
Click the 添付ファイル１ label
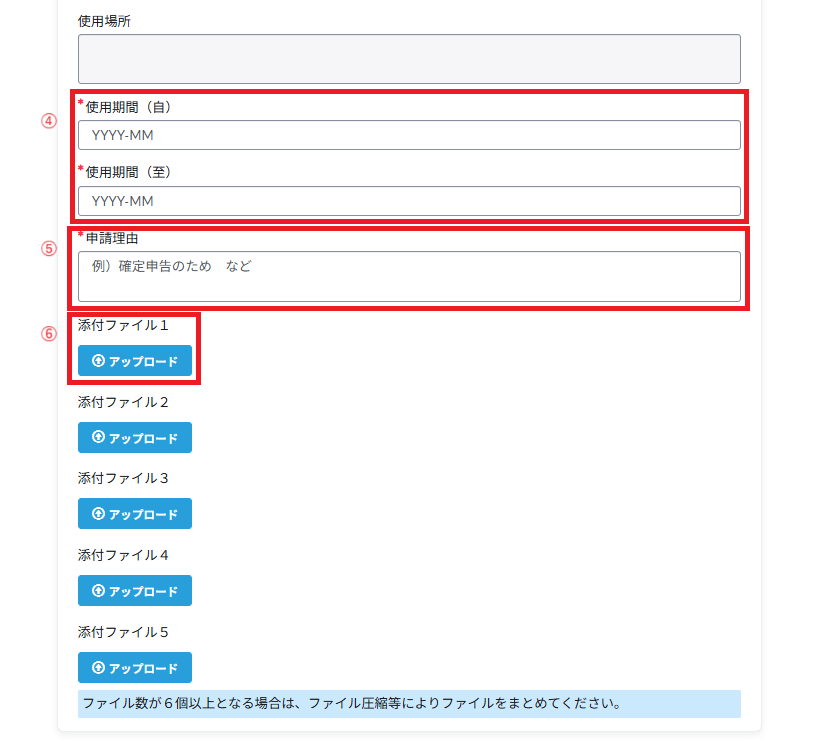pyautogui.click(x=124, y=325)
